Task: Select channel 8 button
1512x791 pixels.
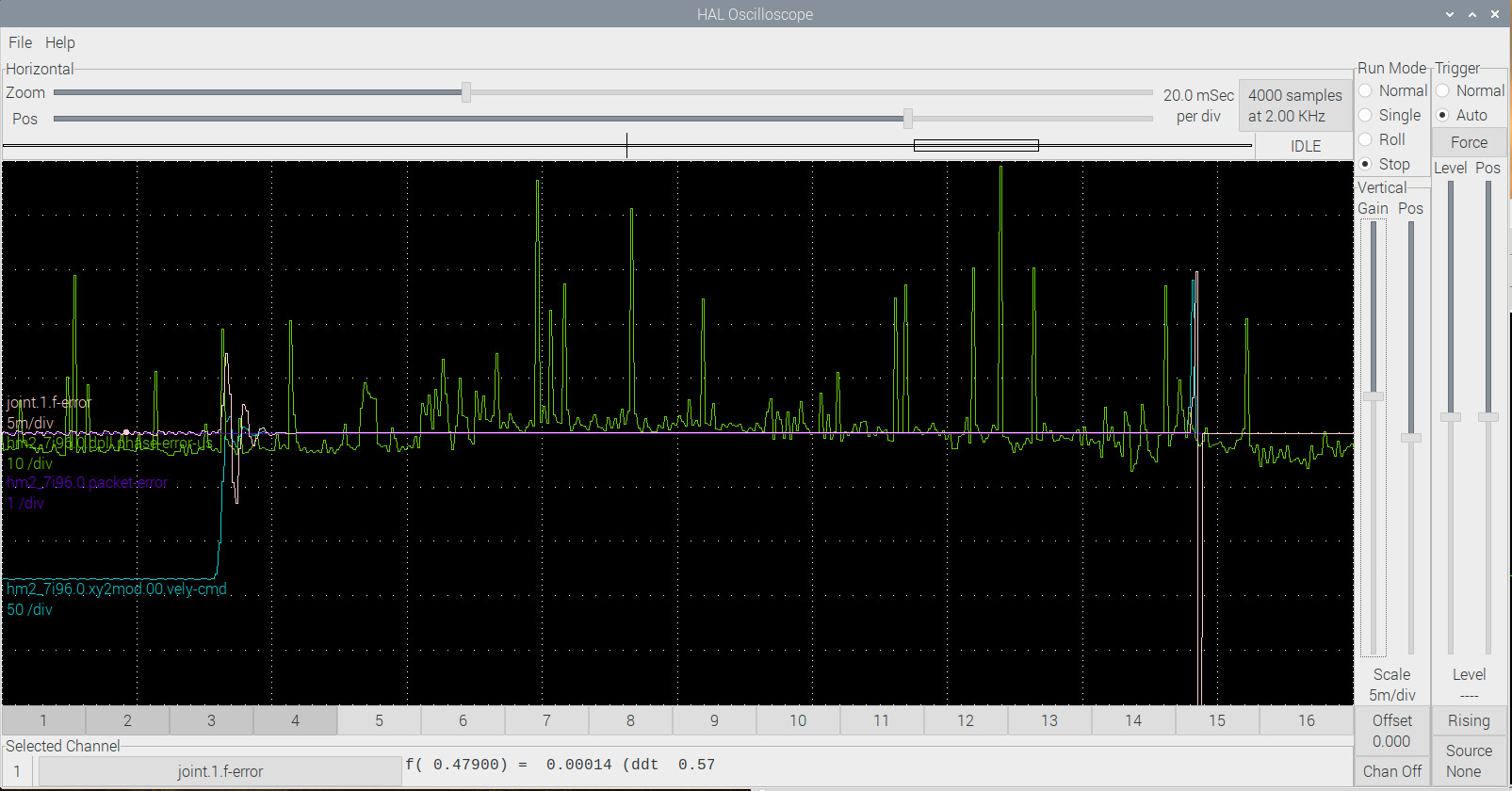Action: point(630,720)
